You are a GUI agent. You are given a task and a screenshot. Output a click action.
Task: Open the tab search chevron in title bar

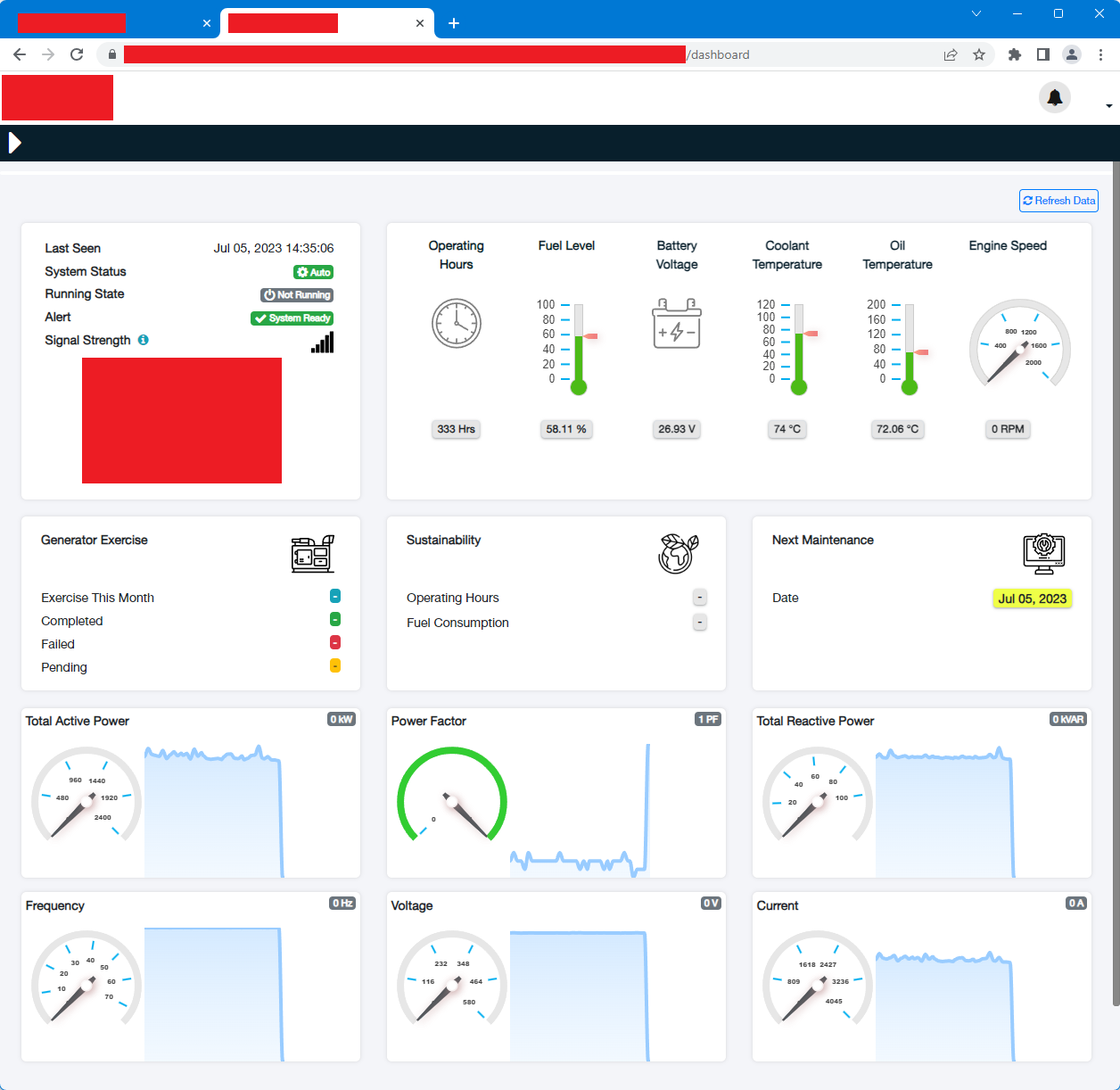(976, 13)
